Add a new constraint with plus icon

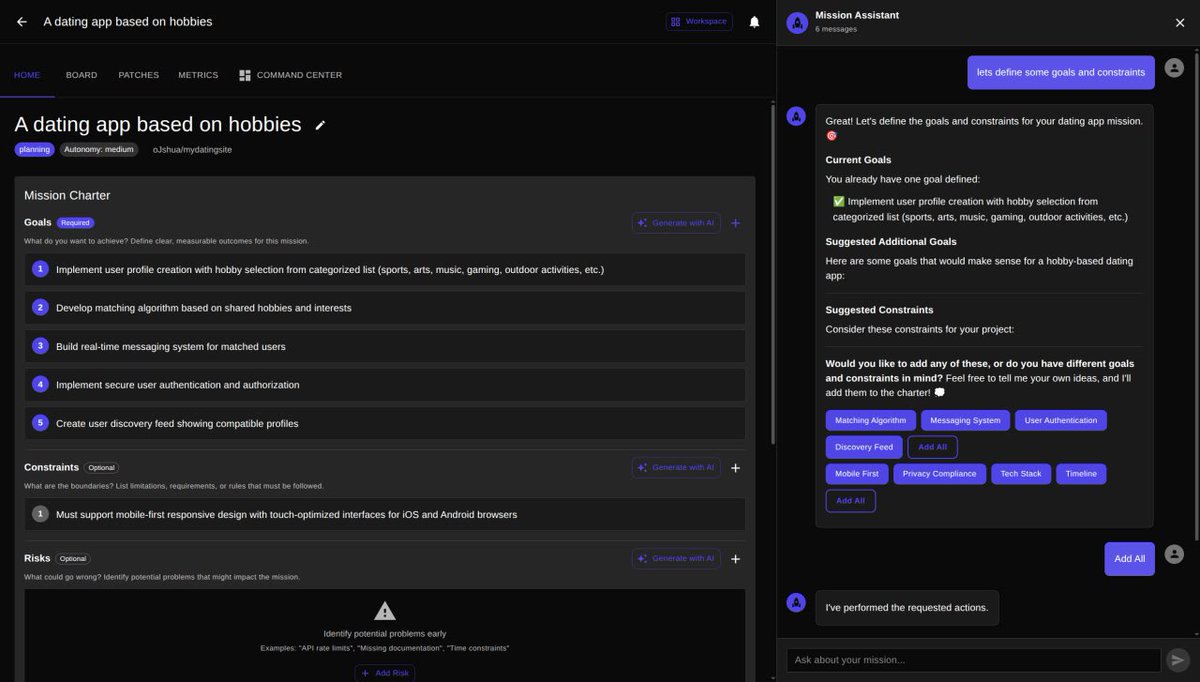(736, 467)
